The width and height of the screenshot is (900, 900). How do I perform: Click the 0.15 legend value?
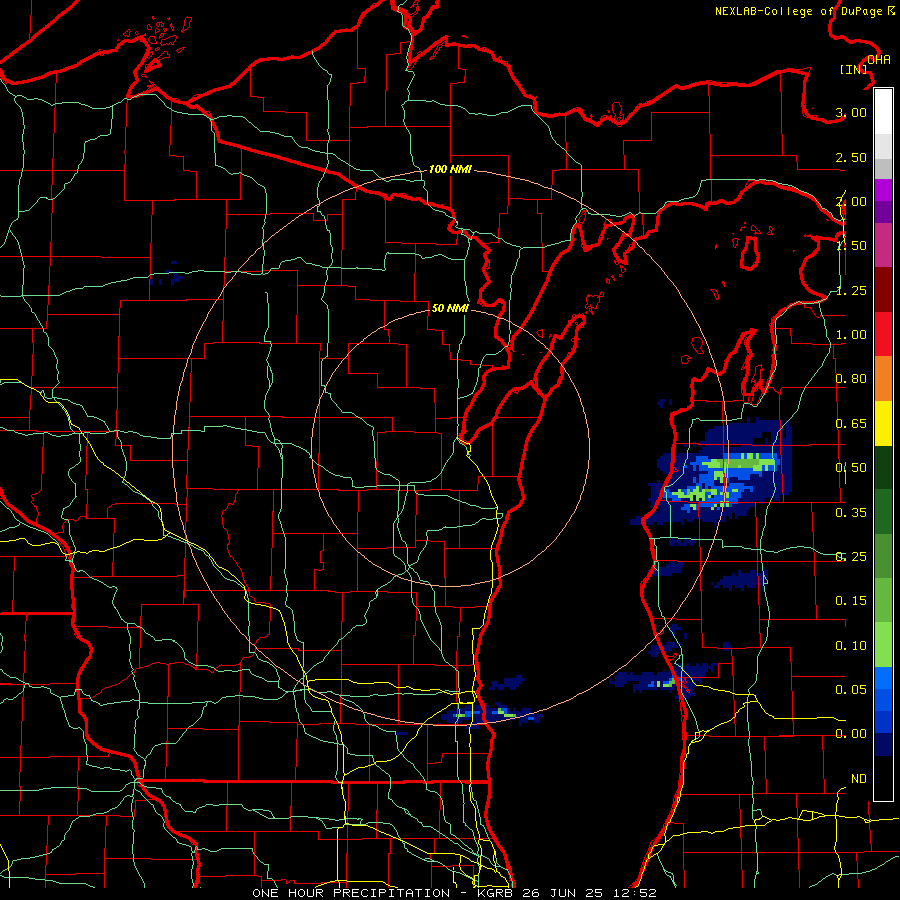(x=851, y=601)
